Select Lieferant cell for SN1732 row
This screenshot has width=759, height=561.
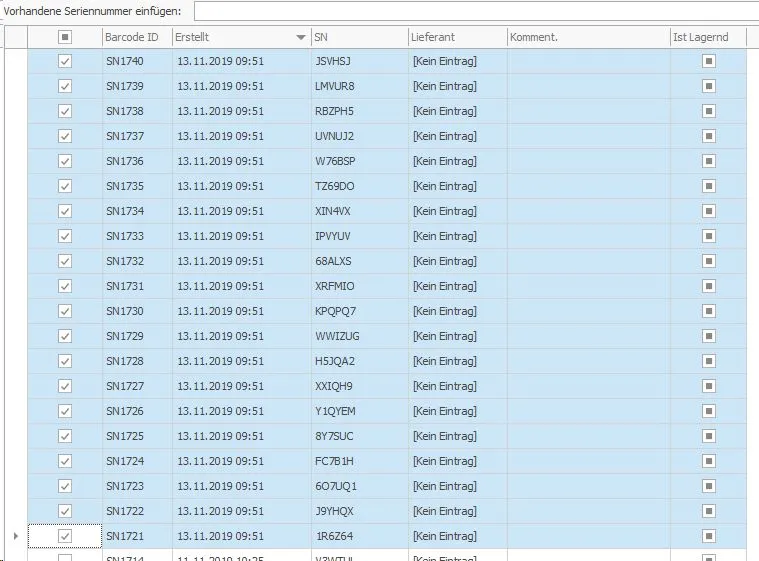click(x=458, y=261)
